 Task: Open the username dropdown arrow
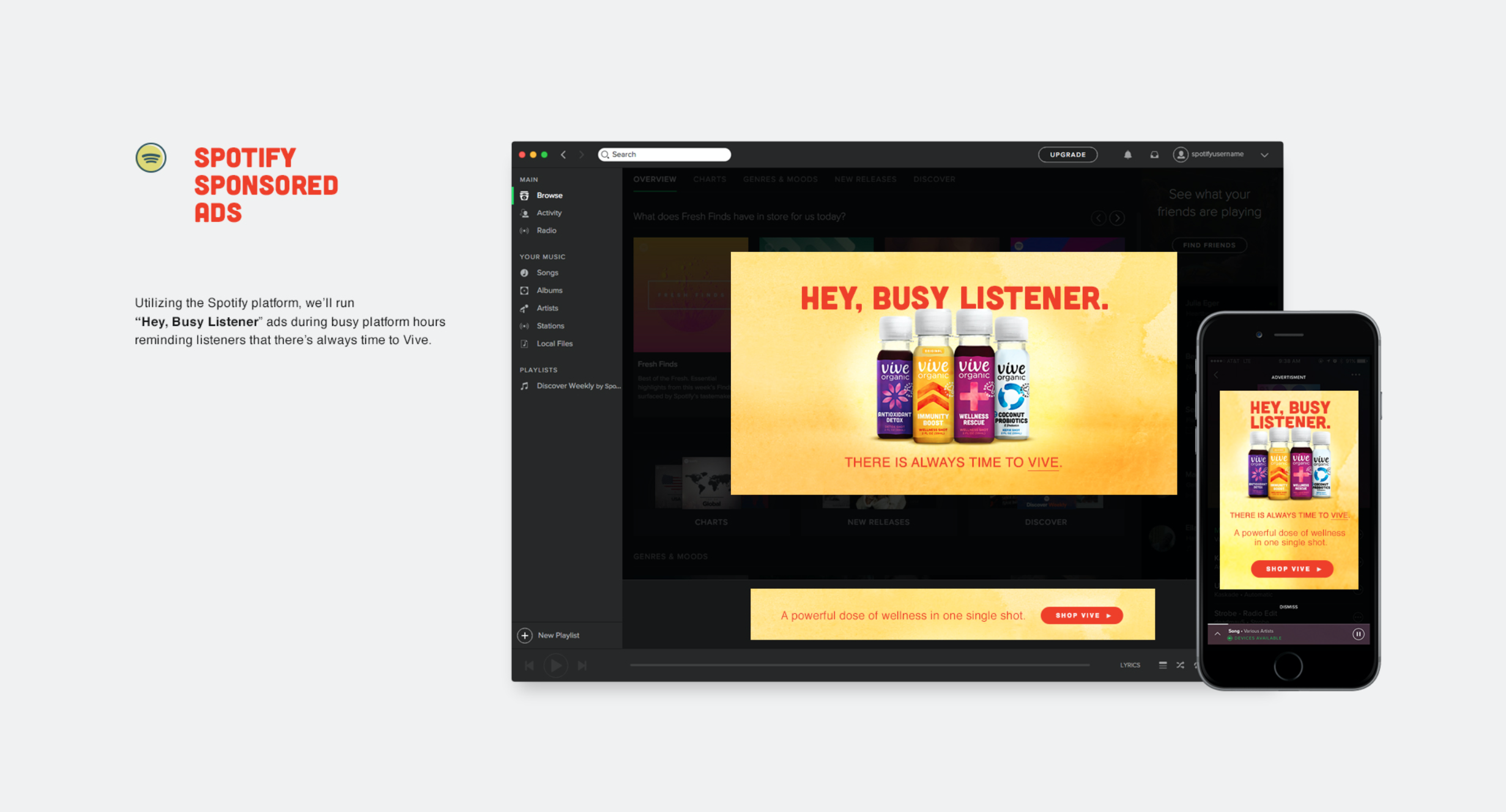pos(1264,155)
